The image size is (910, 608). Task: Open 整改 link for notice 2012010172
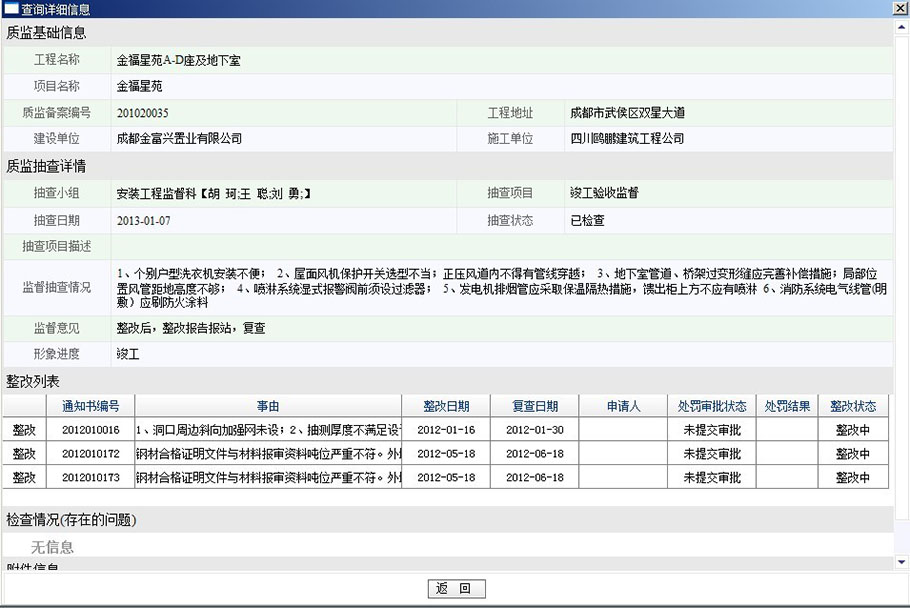24,453
